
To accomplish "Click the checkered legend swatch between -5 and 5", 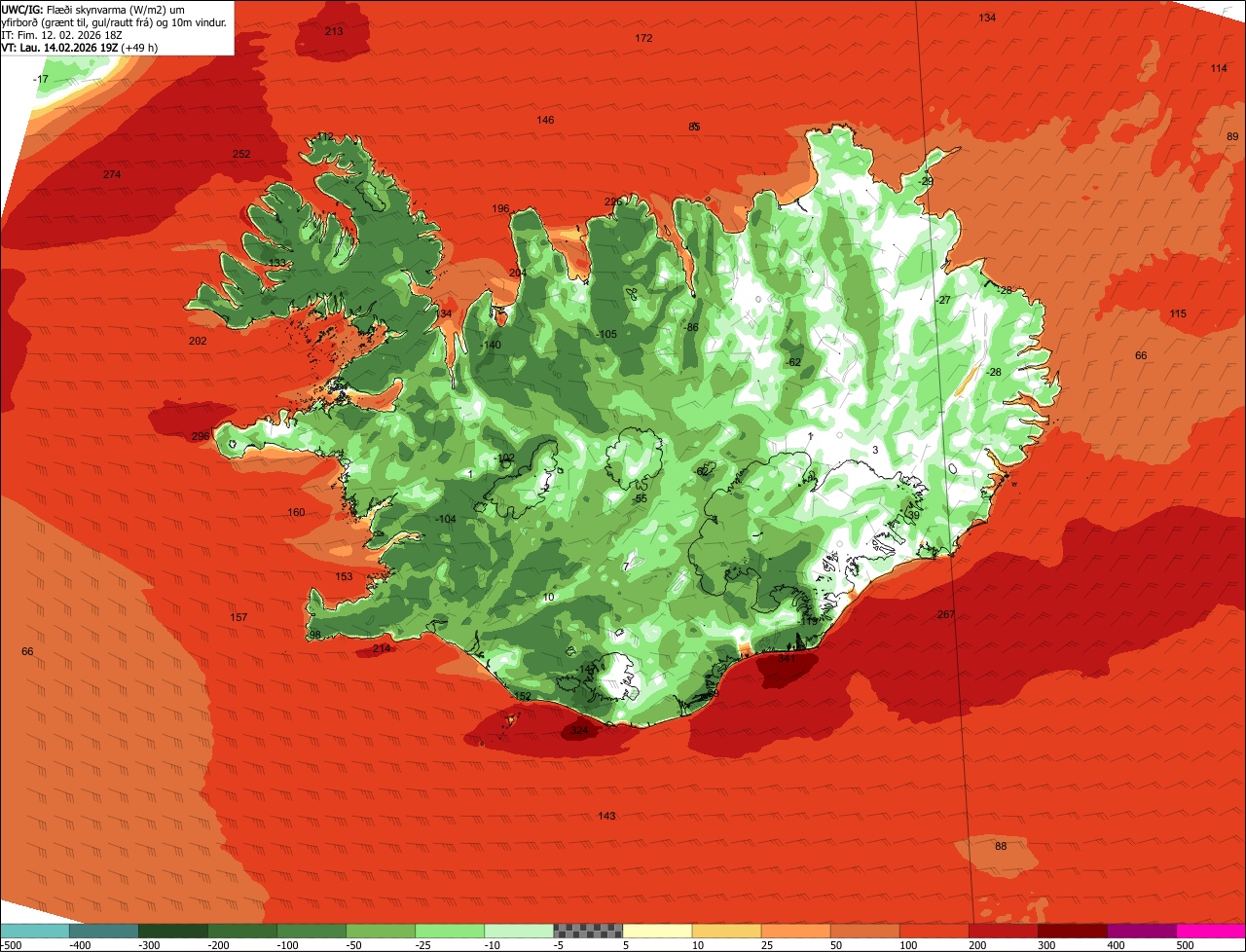I will click(588, 931).
